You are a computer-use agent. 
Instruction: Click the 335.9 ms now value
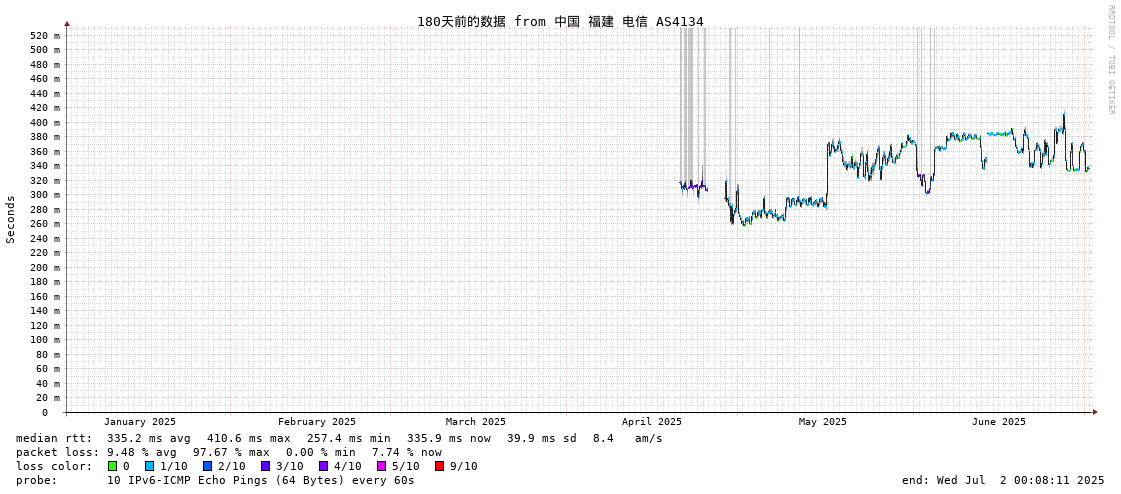(449, 438)
